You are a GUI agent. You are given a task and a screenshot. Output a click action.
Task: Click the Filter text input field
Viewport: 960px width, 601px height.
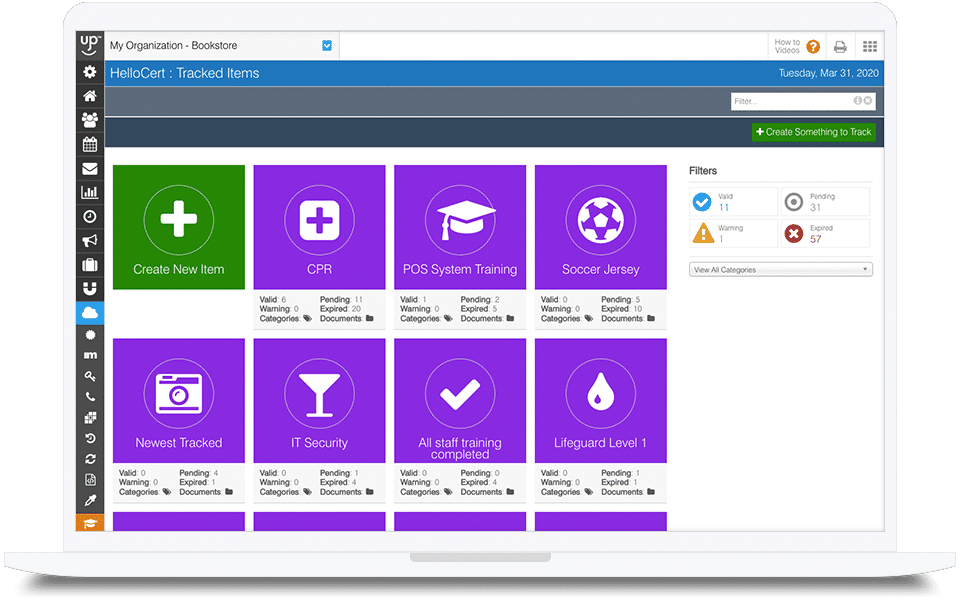click(790, 101)
